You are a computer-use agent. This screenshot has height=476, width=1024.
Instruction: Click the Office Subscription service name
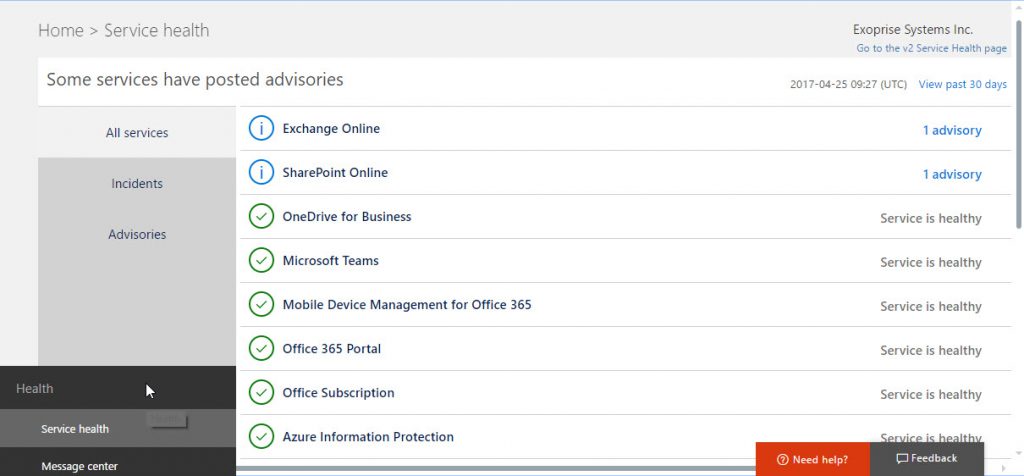tap(338, 392)
